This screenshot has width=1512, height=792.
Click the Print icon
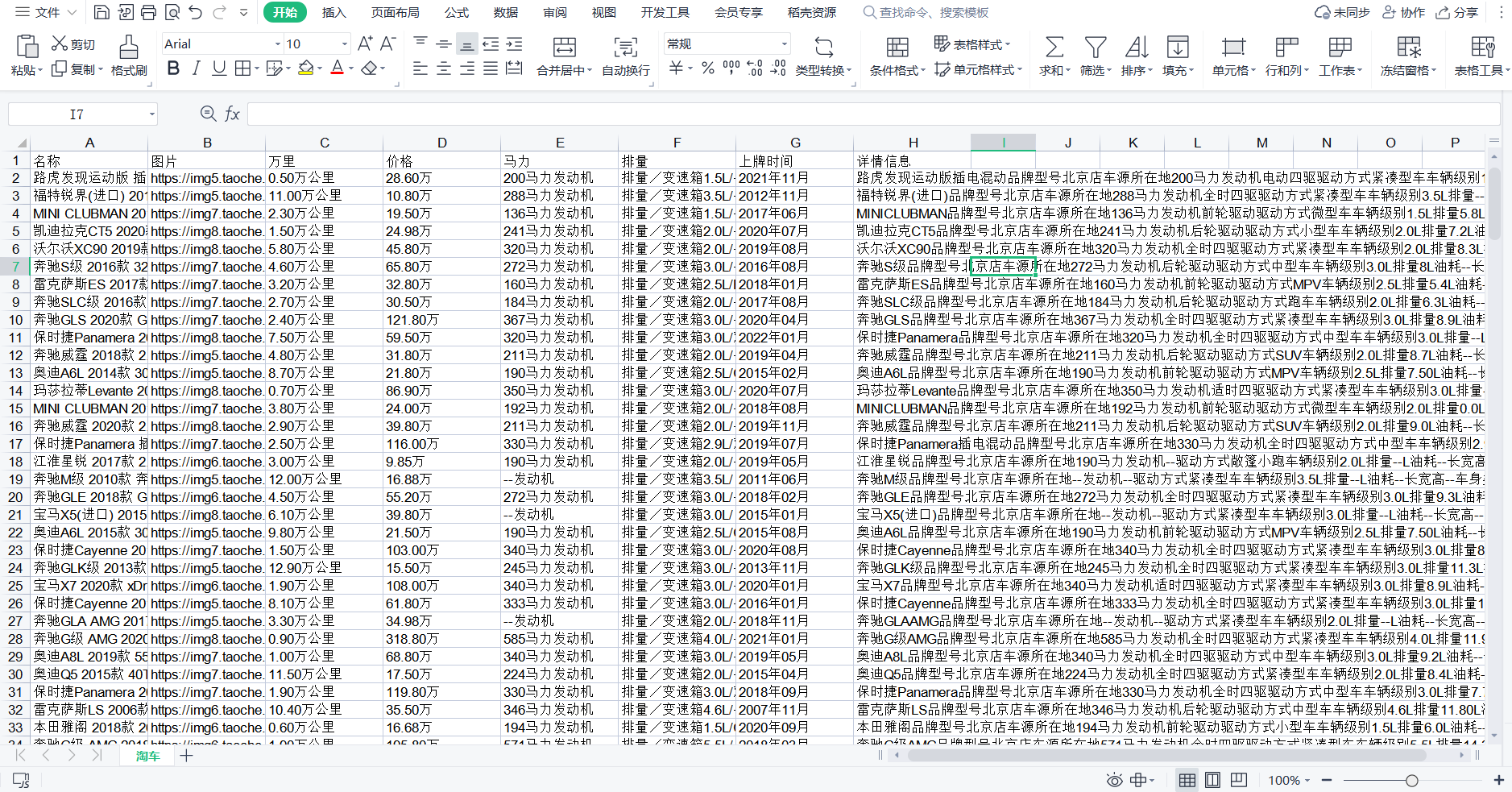click(x=148, y=12)
